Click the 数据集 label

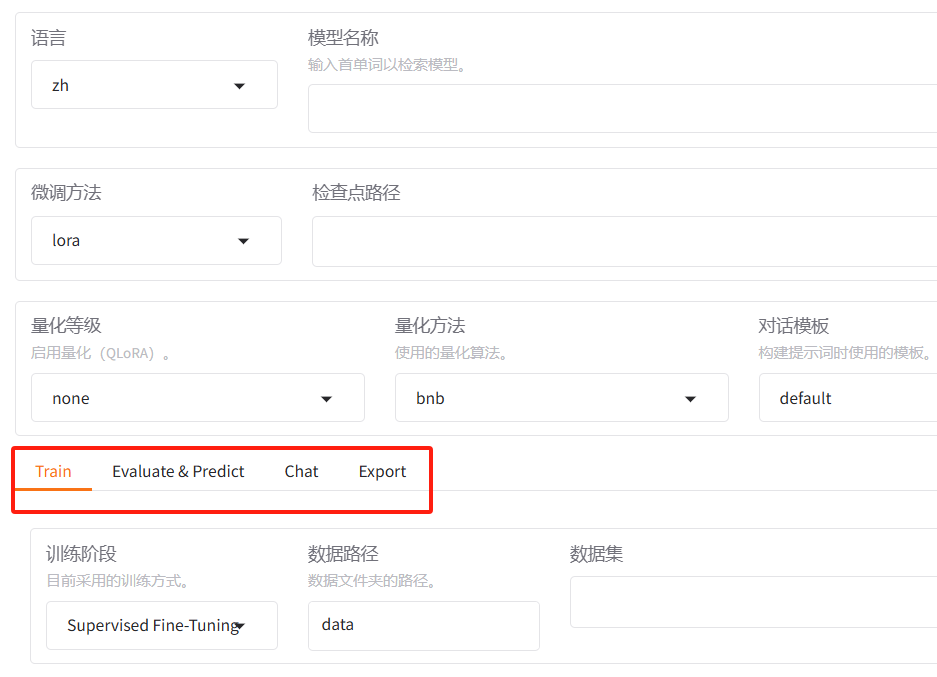[596, 554]
